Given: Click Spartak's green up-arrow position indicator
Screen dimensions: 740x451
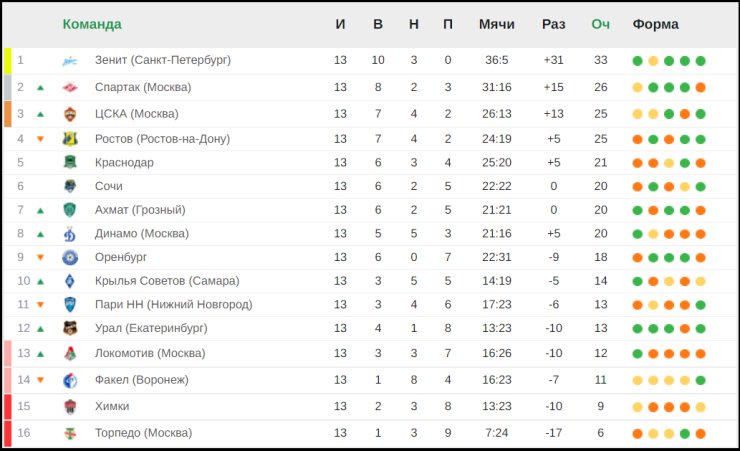Looking at the screenshot, I should tap(41, 88).
